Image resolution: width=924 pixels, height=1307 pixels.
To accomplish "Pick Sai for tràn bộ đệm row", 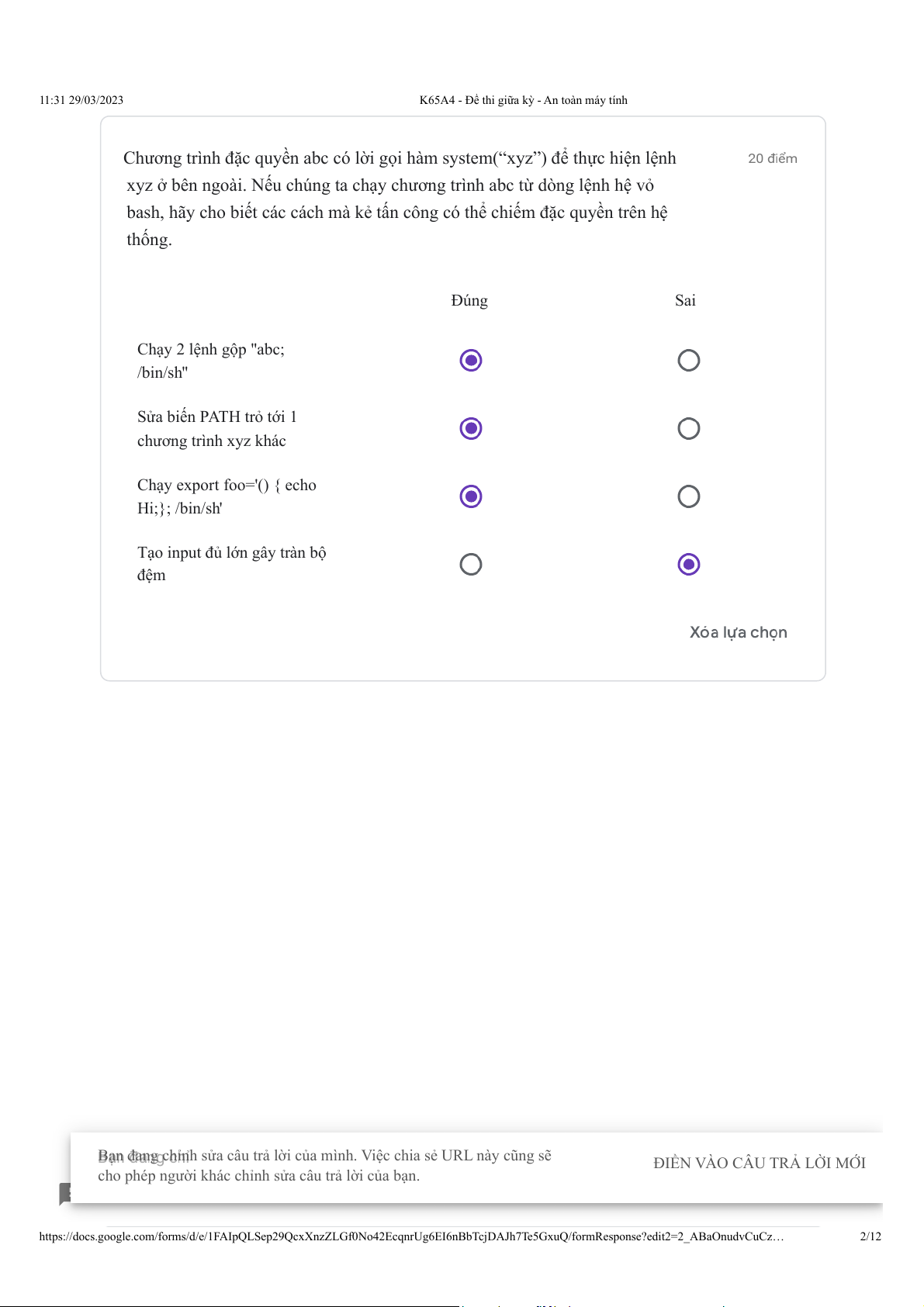I will [688, 564].
